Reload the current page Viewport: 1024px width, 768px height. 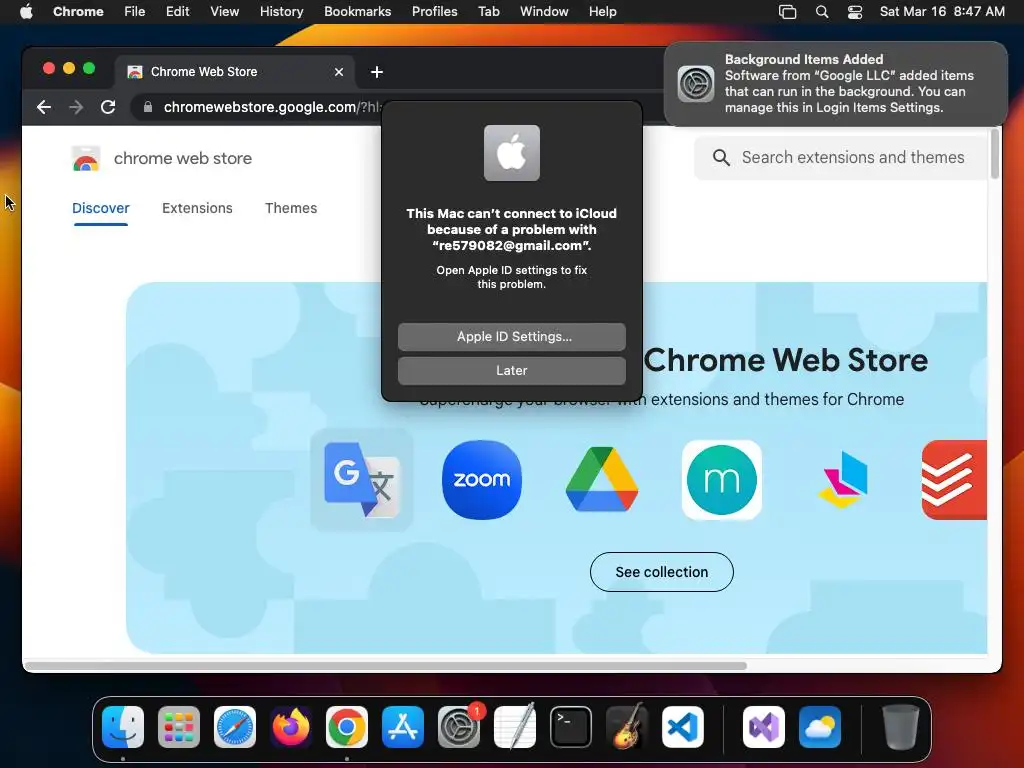tap(108, 107)
